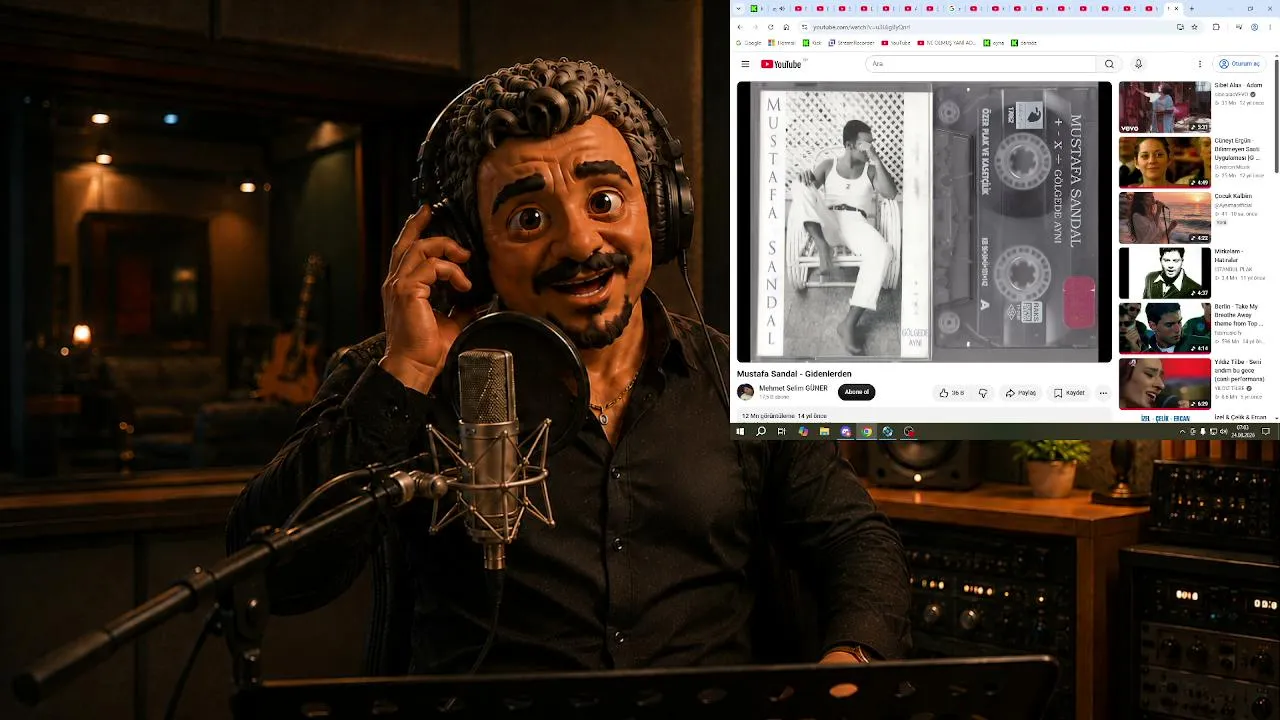
Task: Open the Windows Start menu
Action: click(740, 432)
